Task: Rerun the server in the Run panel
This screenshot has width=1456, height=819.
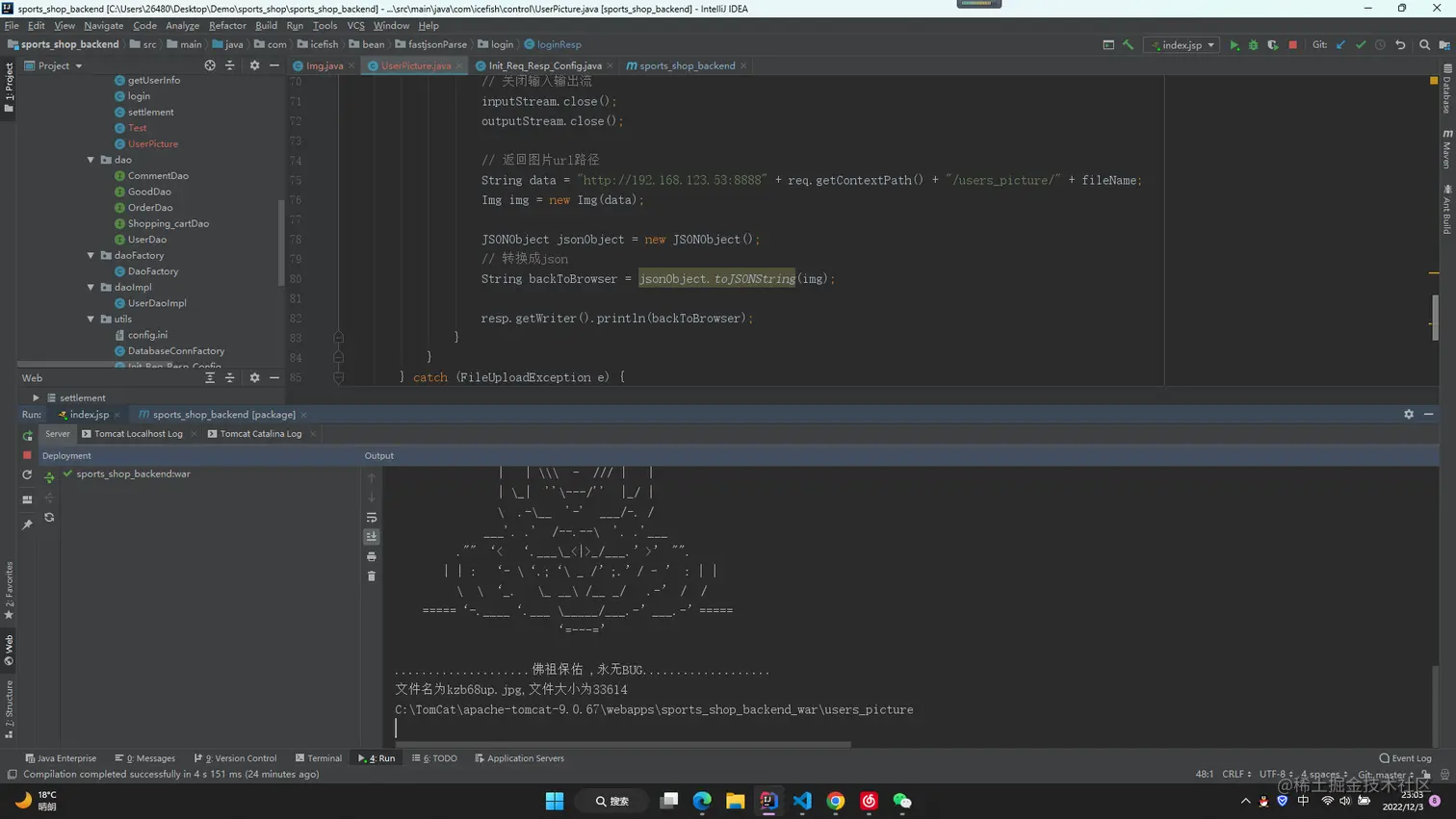Action: (27, 435)
